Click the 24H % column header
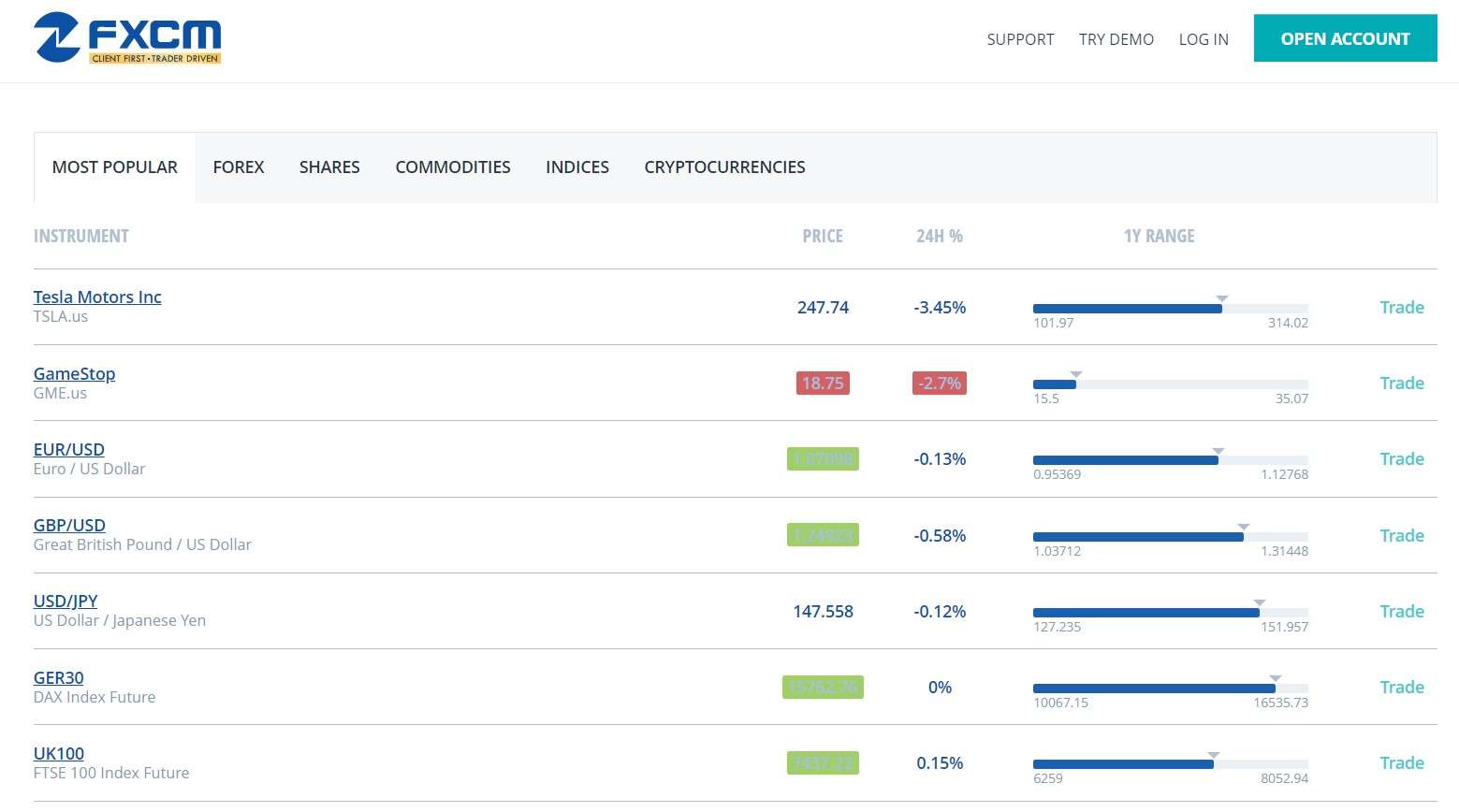Image resolution: width=1459 pixels, height=812 pixels. pyautogui.click(x=940, y=236)
